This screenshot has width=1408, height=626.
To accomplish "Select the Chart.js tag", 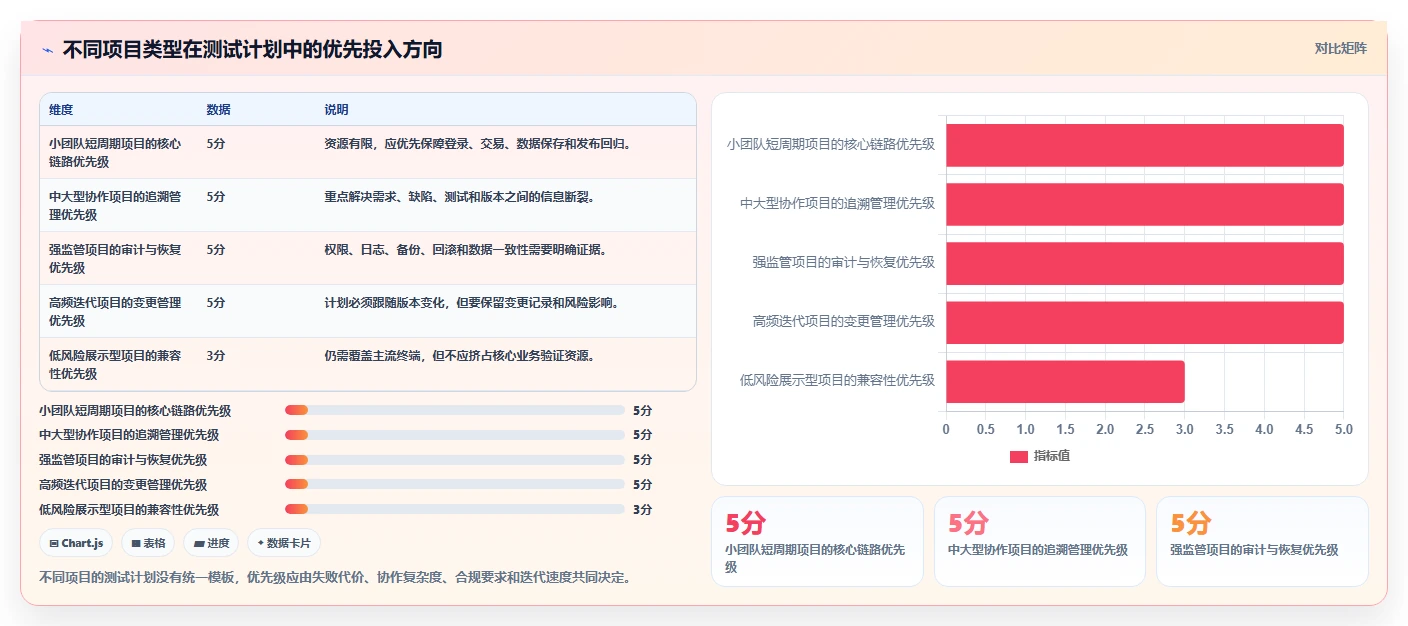I will (76, 543).
